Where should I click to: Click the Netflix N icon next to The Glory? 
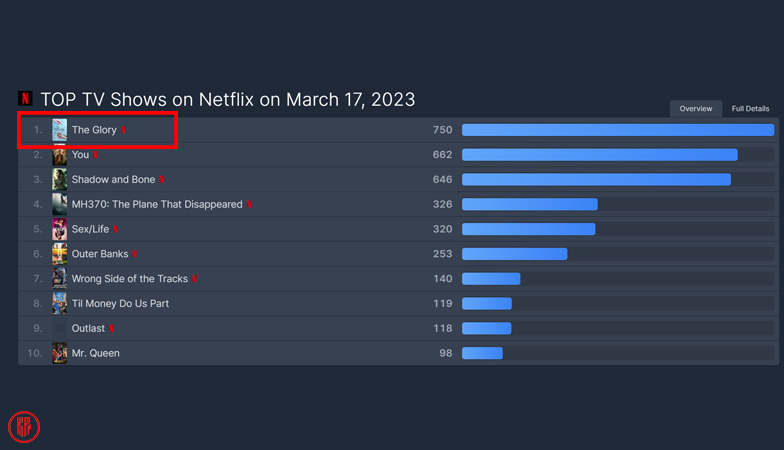click(124, 130)
